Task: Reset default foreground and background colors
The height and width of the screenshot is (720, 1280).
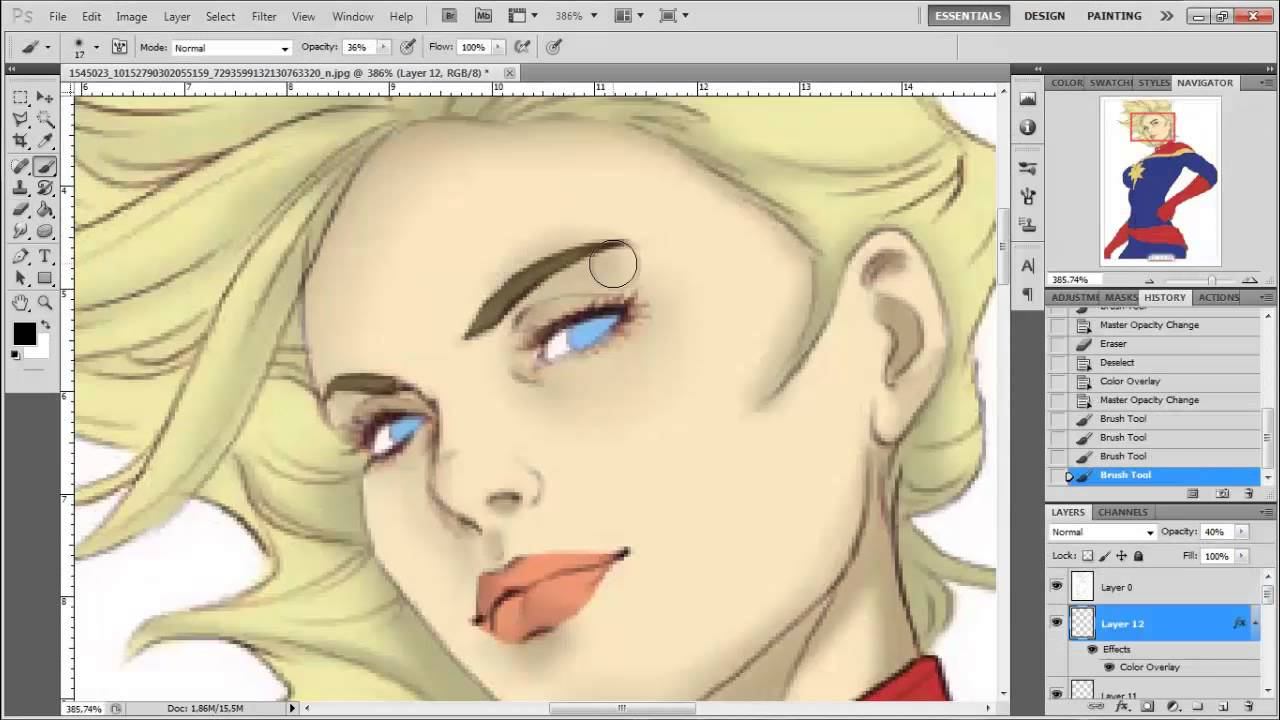Action: (x=15, y=356)
